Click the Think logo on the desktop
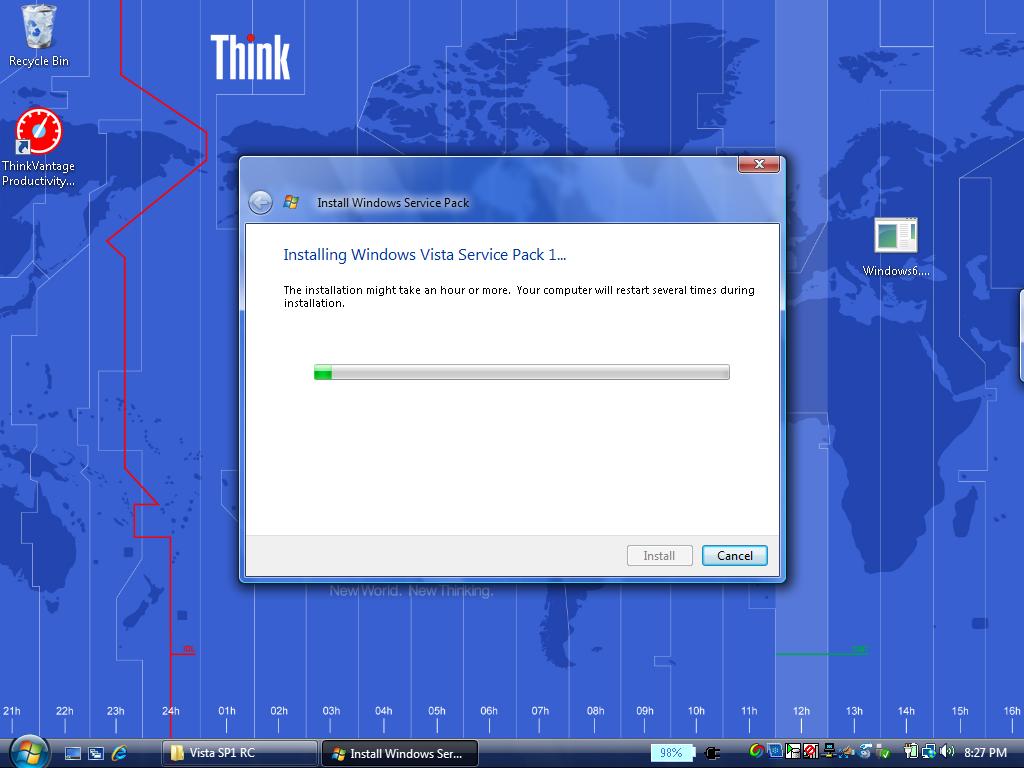Screen dimensions: 1024x768 (250, 57)
